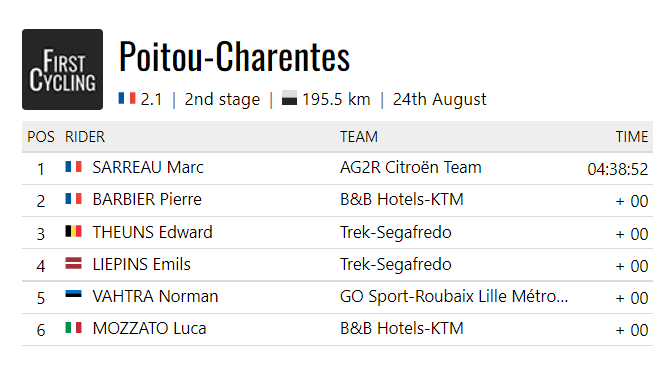Click the TIME column header

[632, 137]
